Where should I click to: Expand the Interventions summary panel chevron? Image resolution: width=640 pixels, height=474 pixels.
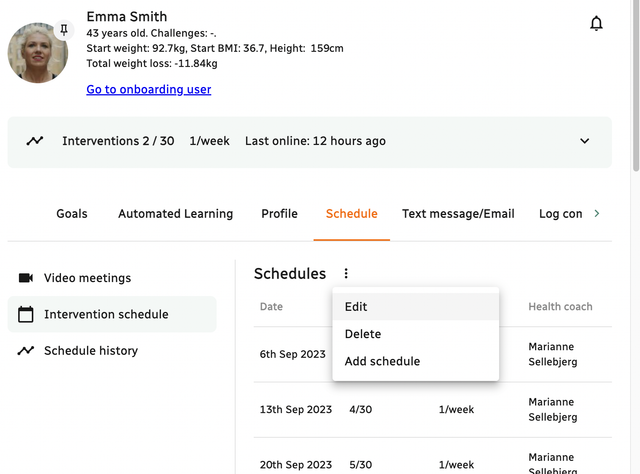tap(585, 141)
